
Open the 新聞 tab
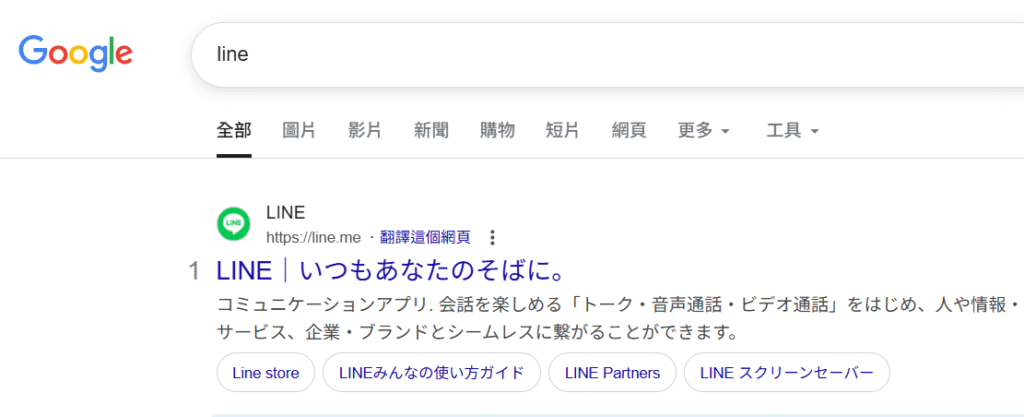(431, 131)
